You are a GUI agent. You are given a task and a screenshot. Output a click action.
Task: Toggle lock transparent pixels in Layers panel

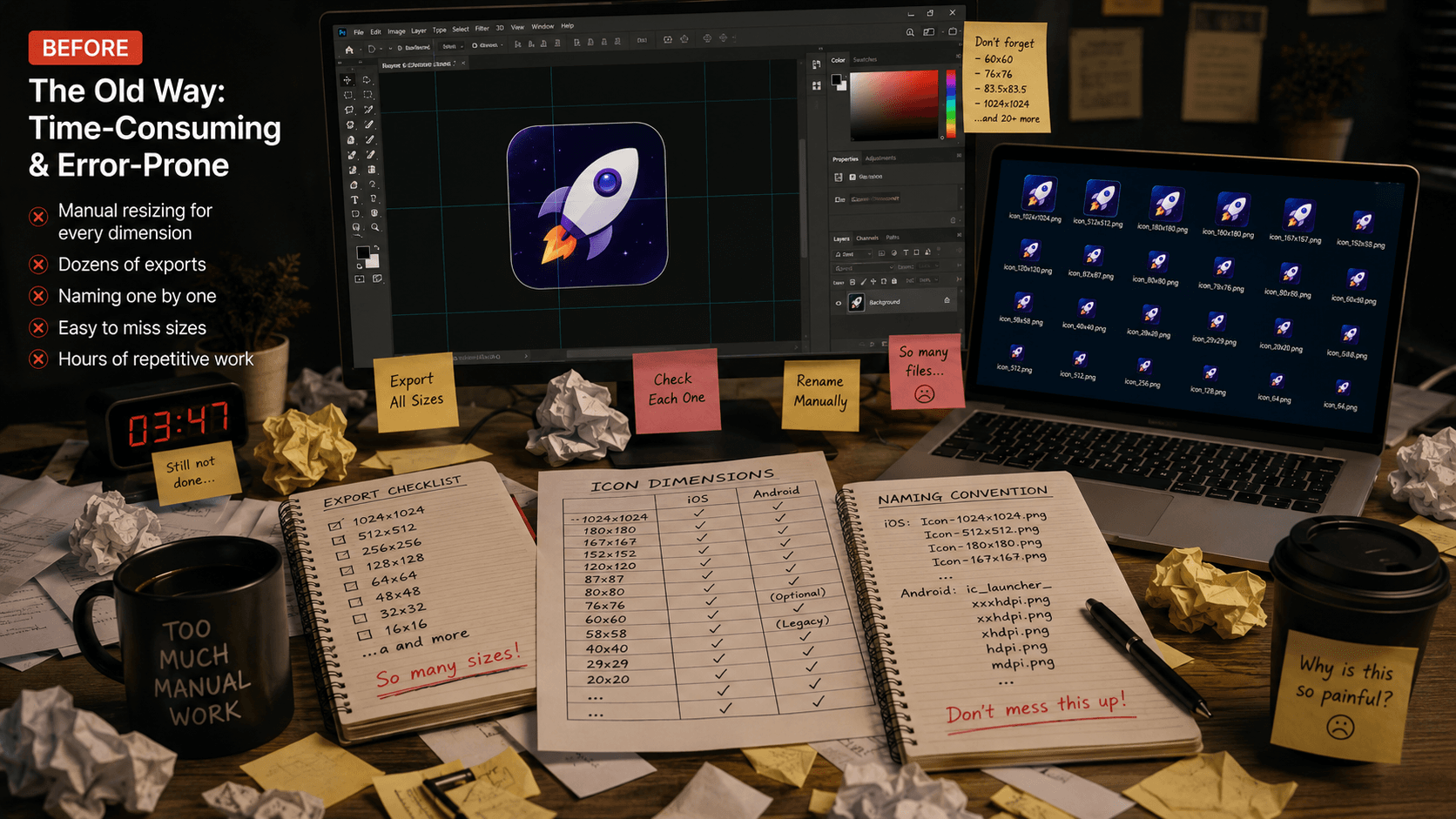tap(853, 282)
